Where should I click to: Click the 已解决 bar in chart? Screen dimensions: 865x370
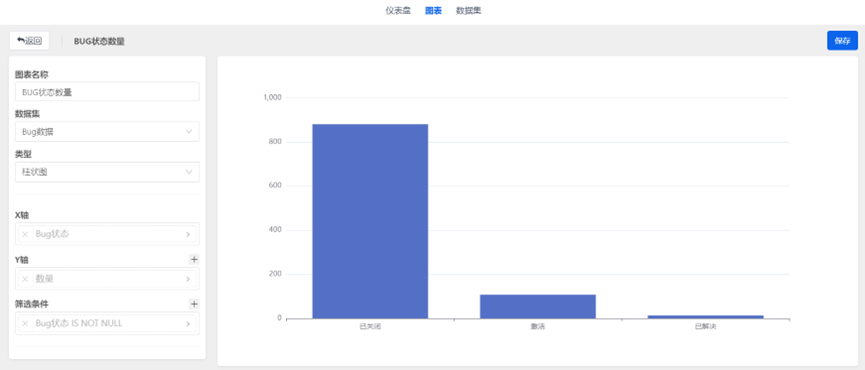point(706,317)
